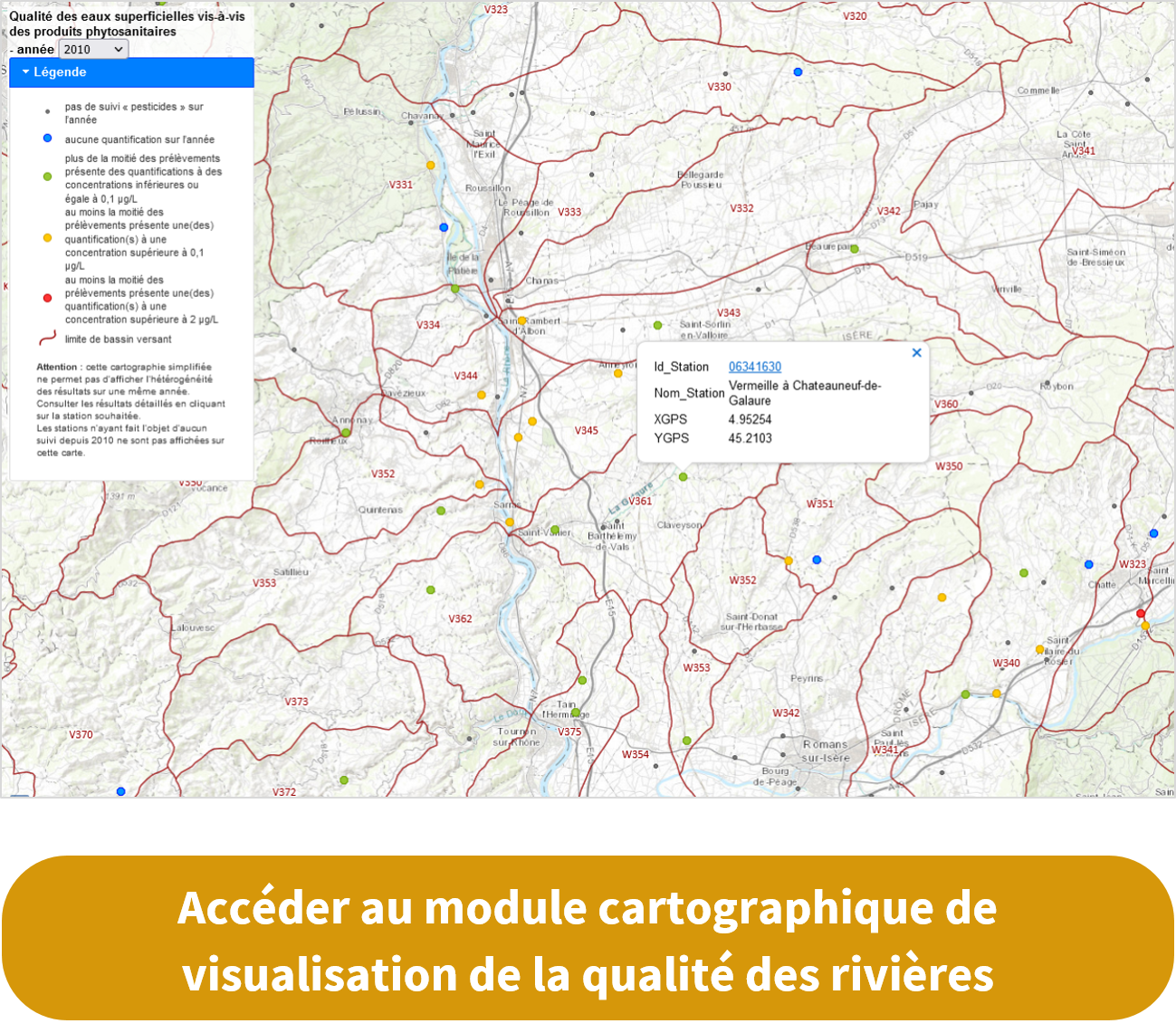1176x1033 pixels.
Task: Open the année 2010 dropdown
Action: click(93, 50)
